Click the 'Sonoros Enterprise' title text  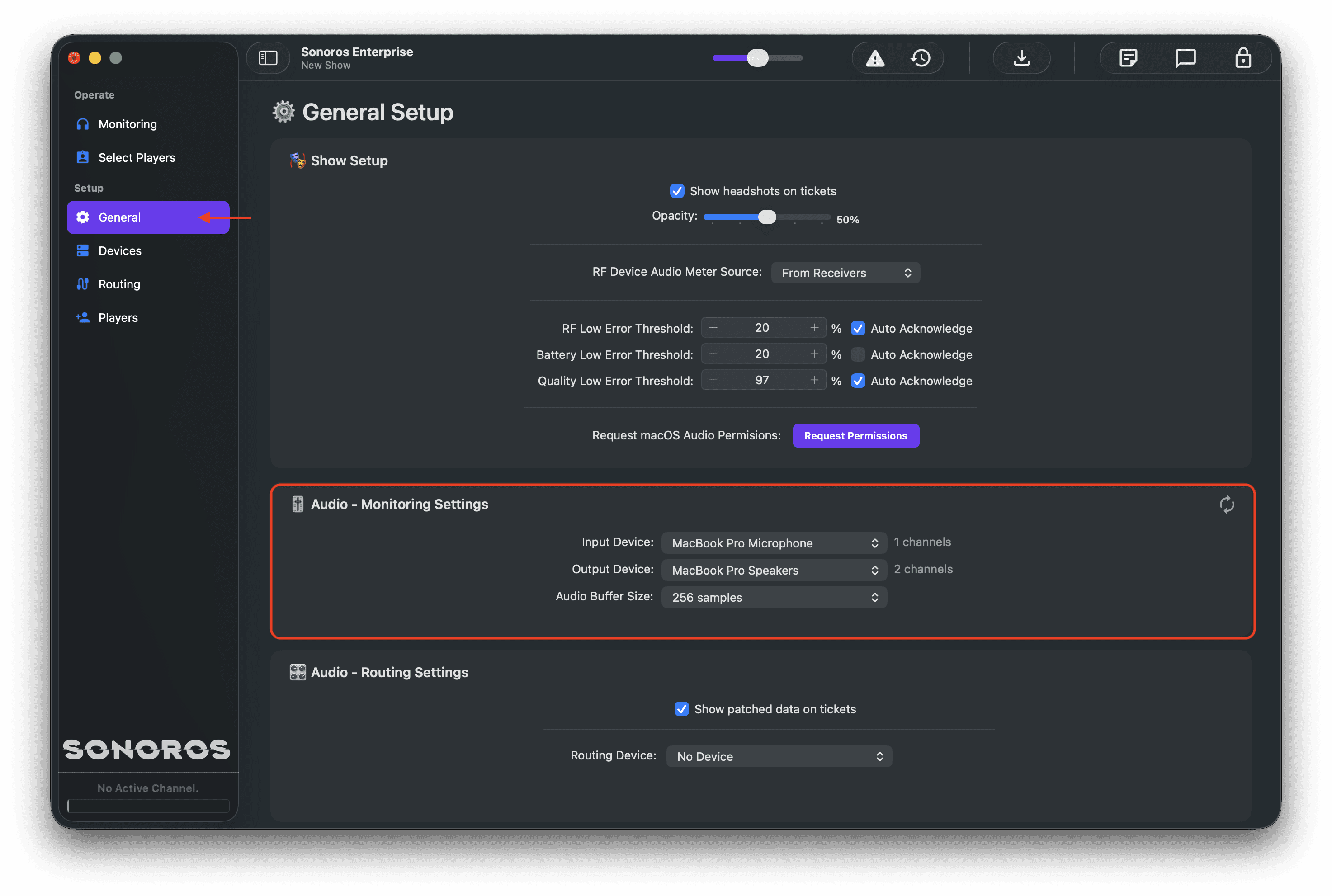[x=357, y=52]
